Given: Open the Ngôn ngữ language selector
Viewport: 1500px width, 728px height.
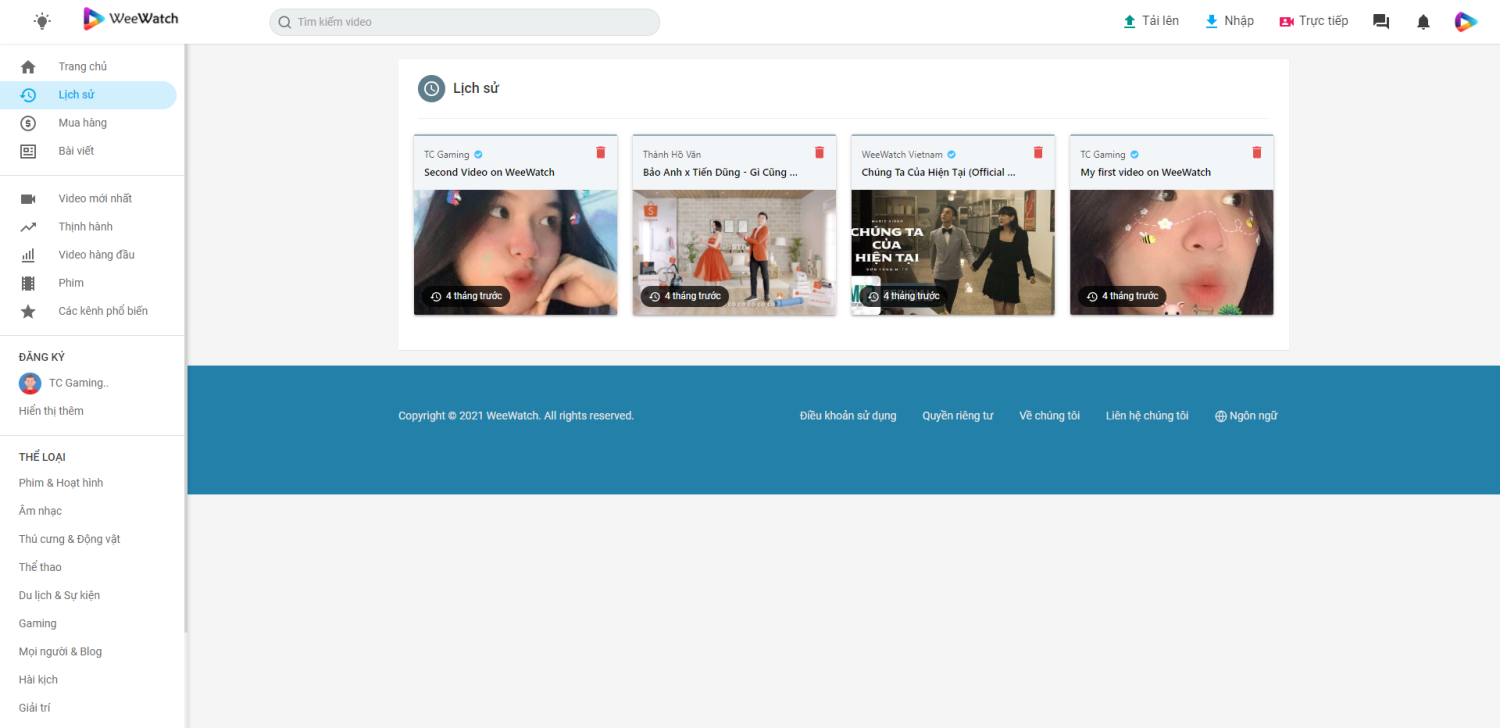Looking at the screenshot, I should pos(1246,416).
